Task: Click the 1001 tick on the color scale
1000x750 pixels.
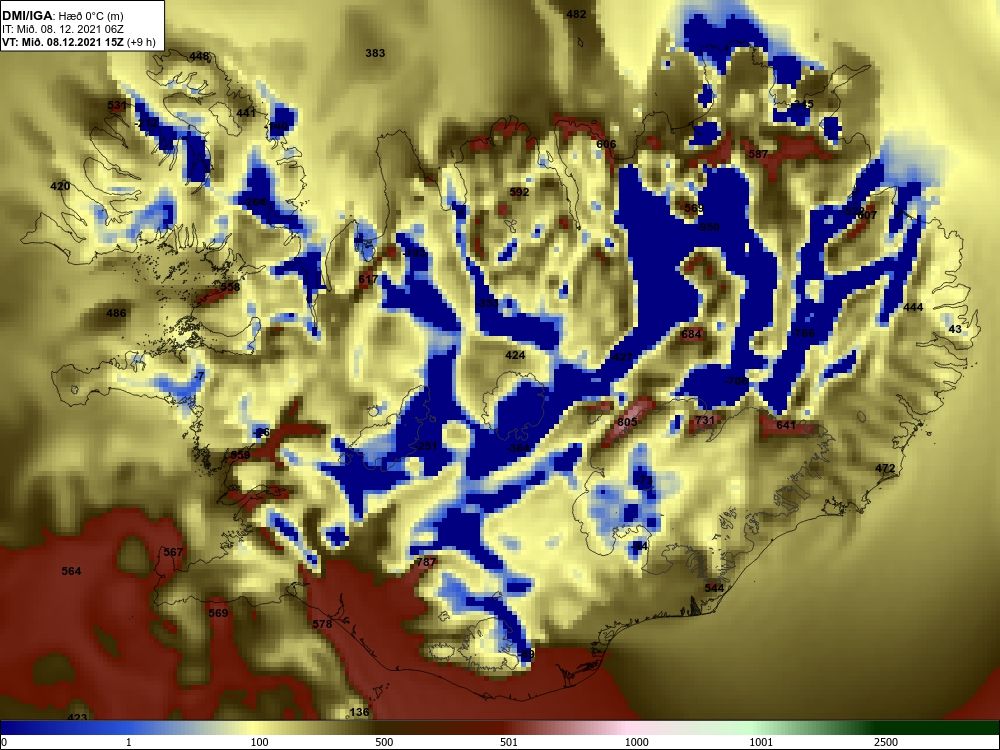Action: (761, 742)
